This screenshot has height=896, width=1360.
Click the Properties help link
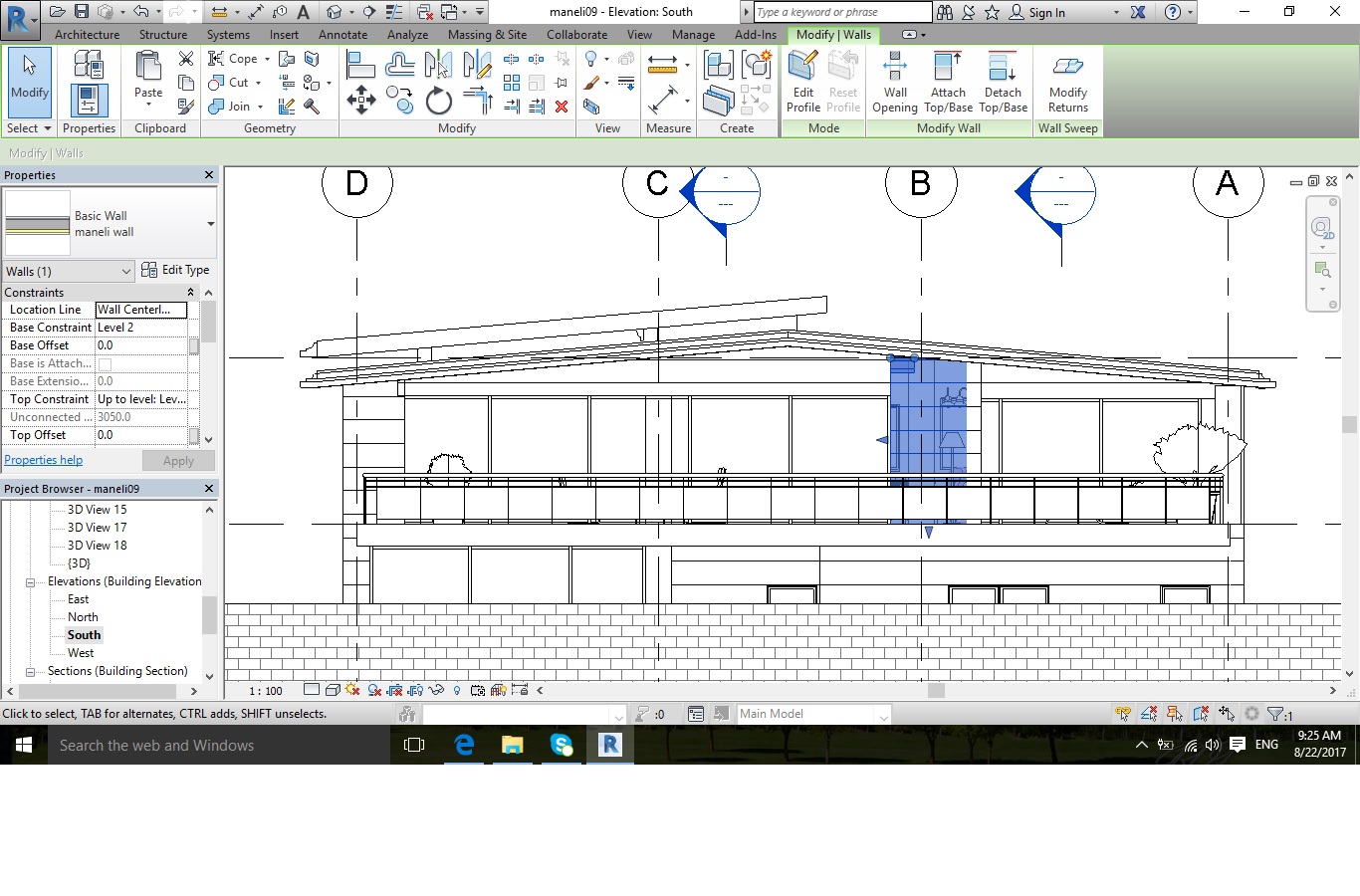43,459
